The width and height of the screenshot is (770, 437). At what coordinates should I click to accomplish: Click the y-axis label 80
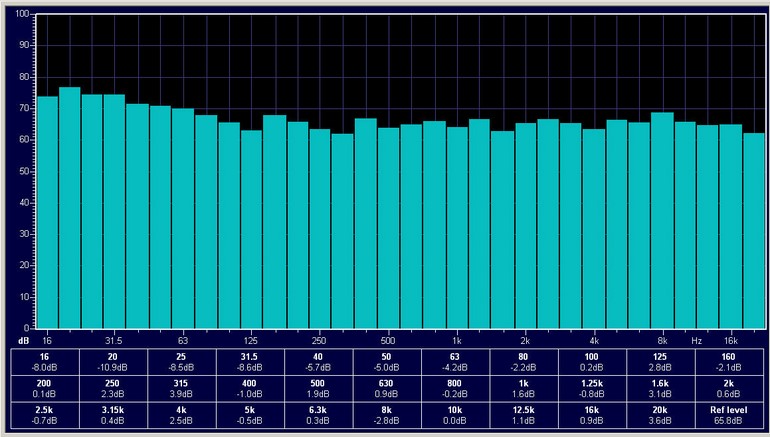pos(25,77)
